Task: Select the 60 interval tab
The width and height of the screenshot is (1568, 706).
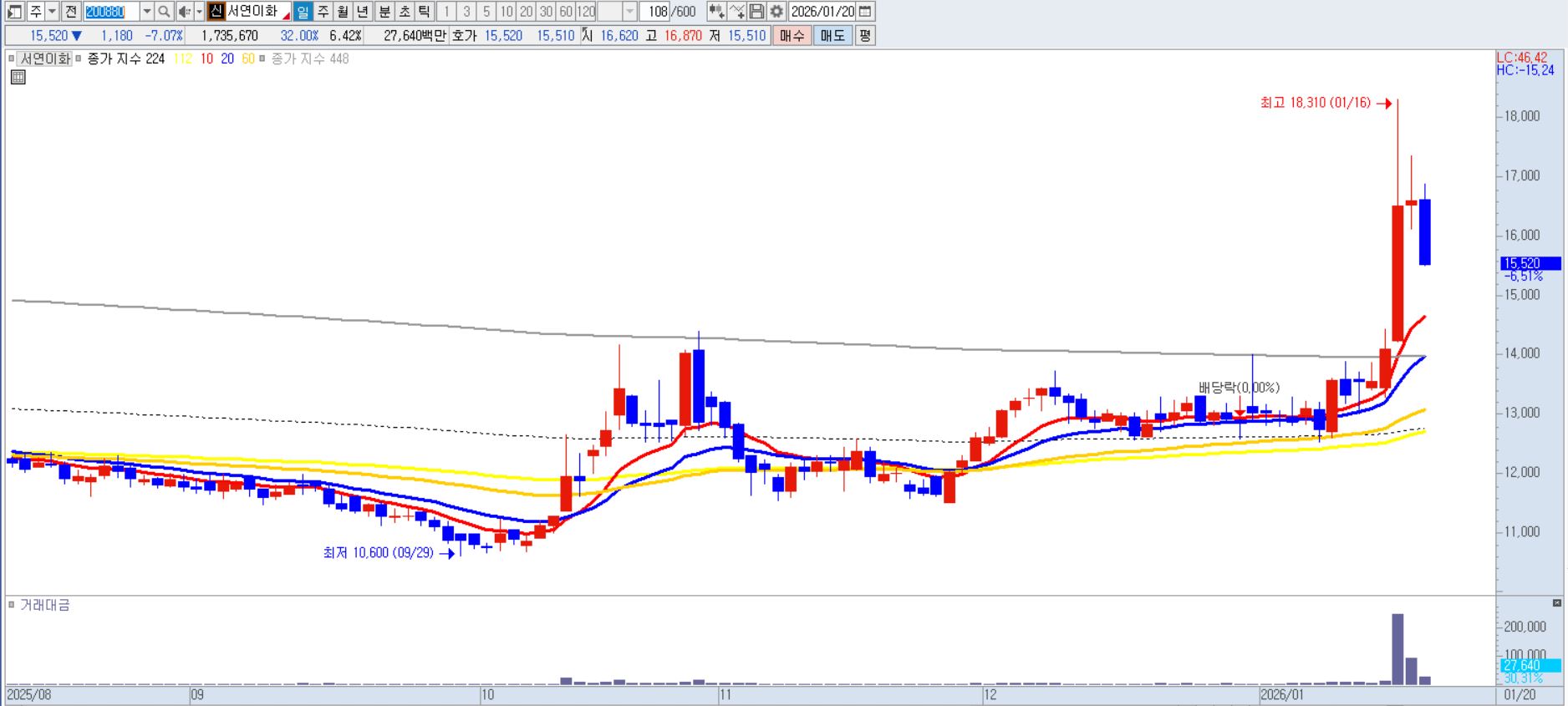Action: [x=566, y=12]
